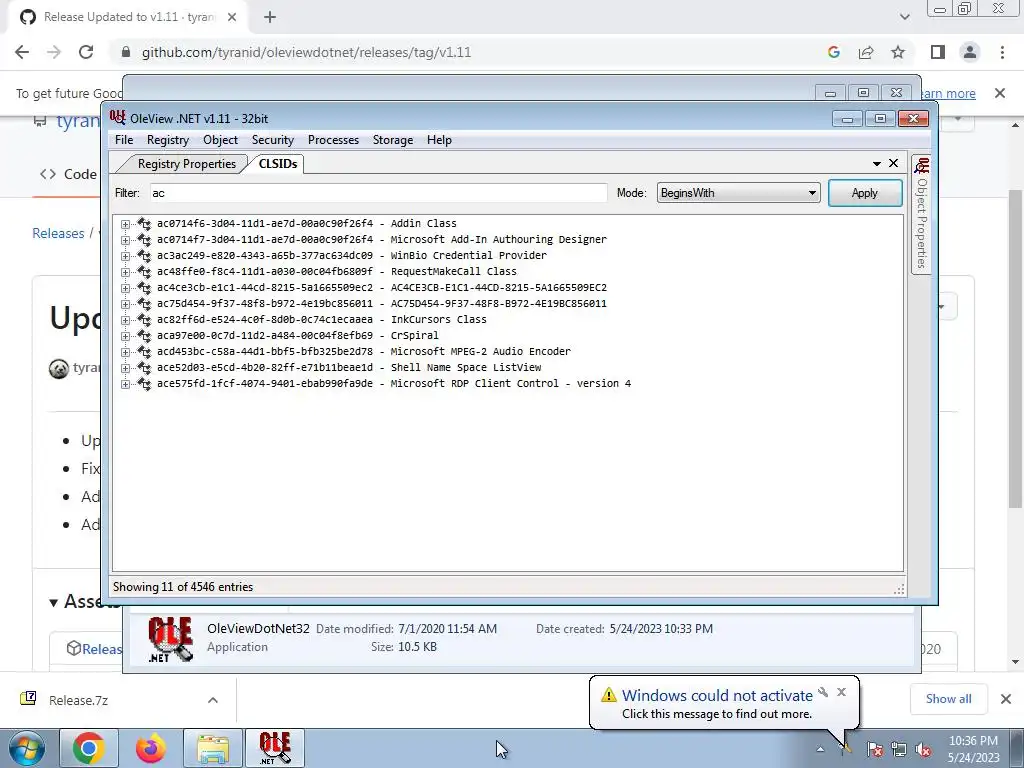Open the Processes menu
This screenshot has height=768, width=1024.
333,140
